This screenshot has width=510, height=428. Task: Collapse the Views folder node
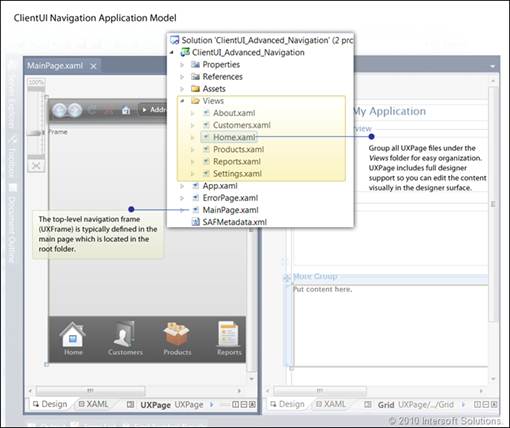182,101
